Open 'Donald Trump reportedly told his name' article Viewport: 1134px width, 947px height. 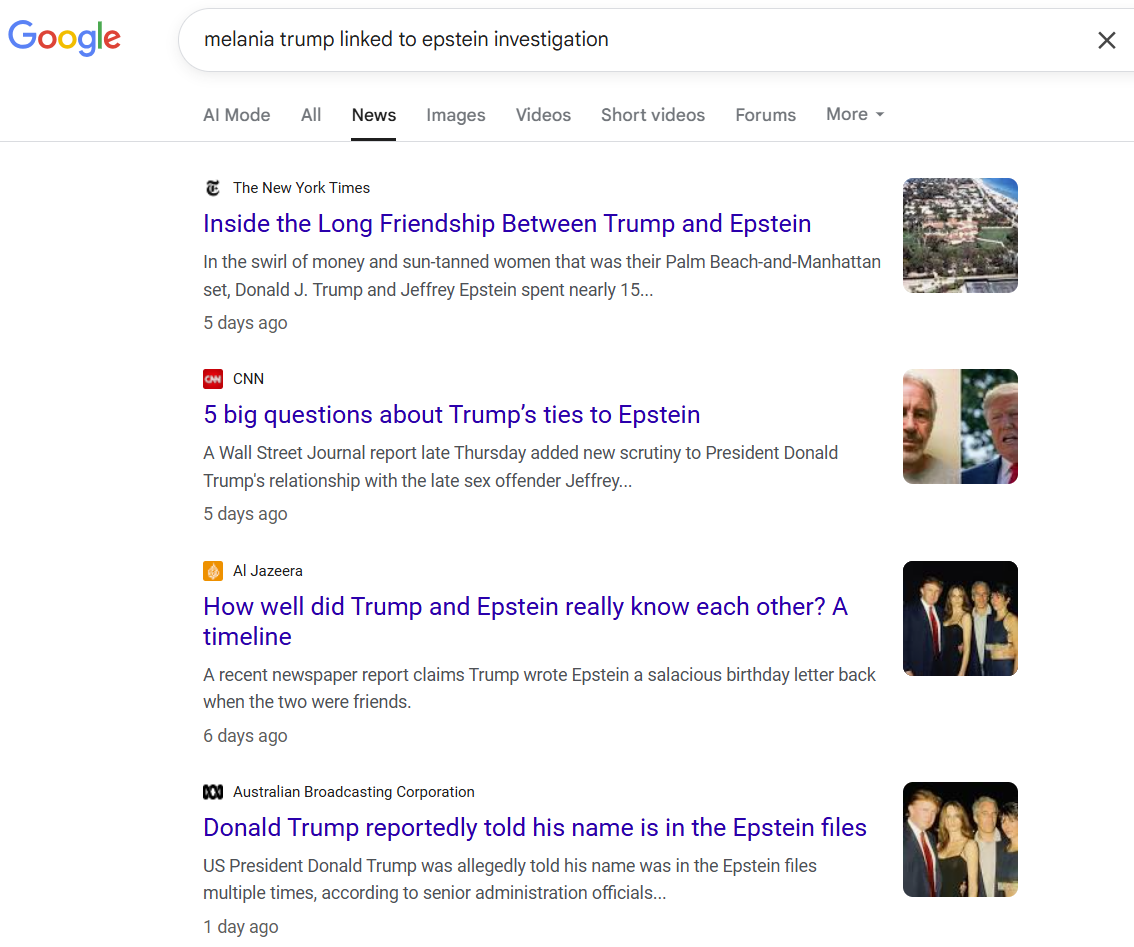(x=534, y=828)
